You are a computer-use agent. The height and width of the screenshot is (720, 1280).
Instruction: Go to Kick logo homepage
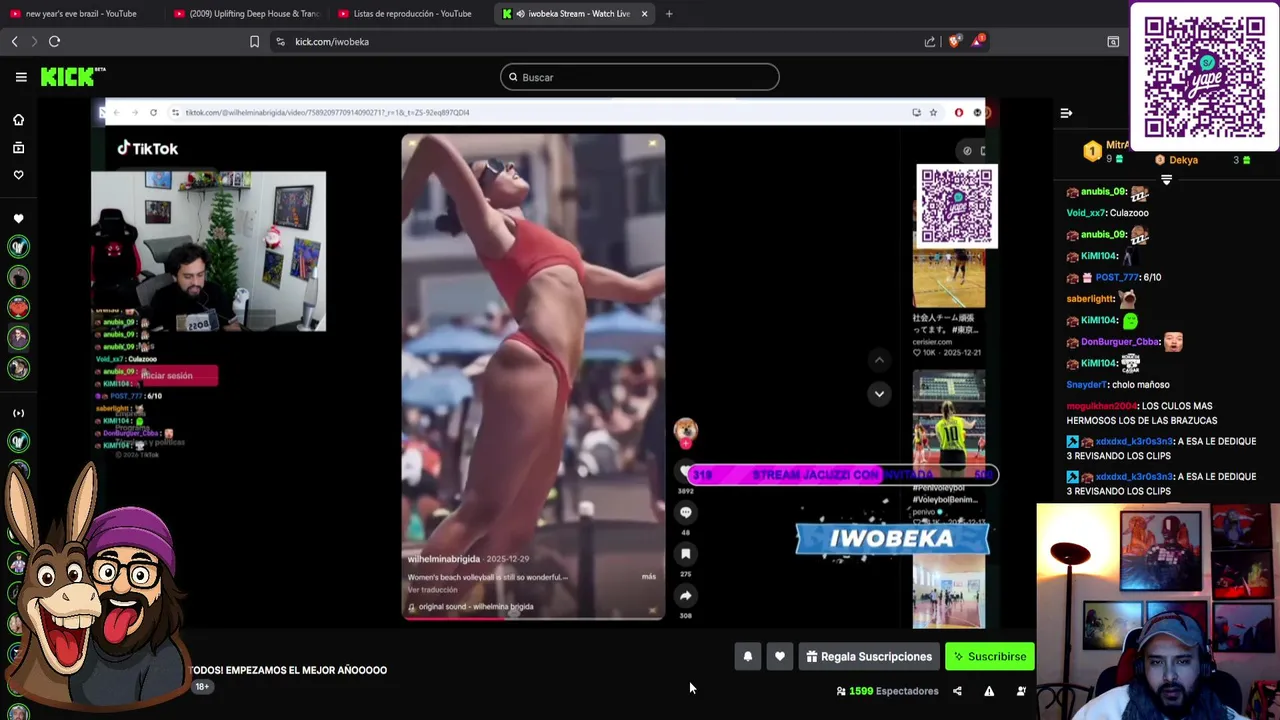coord(72,77)
